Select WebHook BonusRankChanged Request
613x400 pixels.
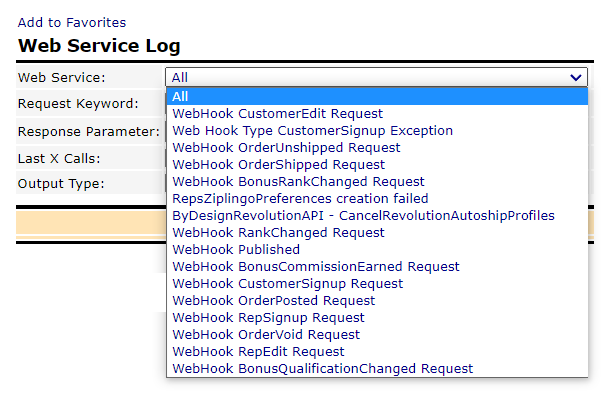point(377,181)
